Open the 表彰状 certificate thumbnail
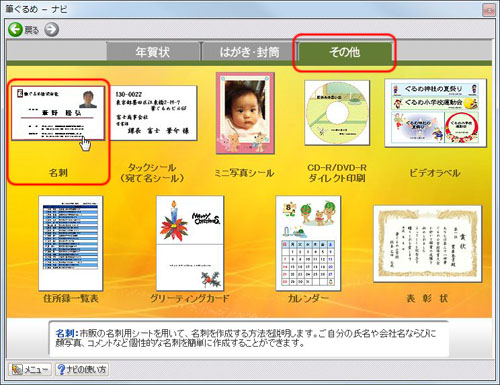This screenshot has height=385, width=500. point(428,244)
